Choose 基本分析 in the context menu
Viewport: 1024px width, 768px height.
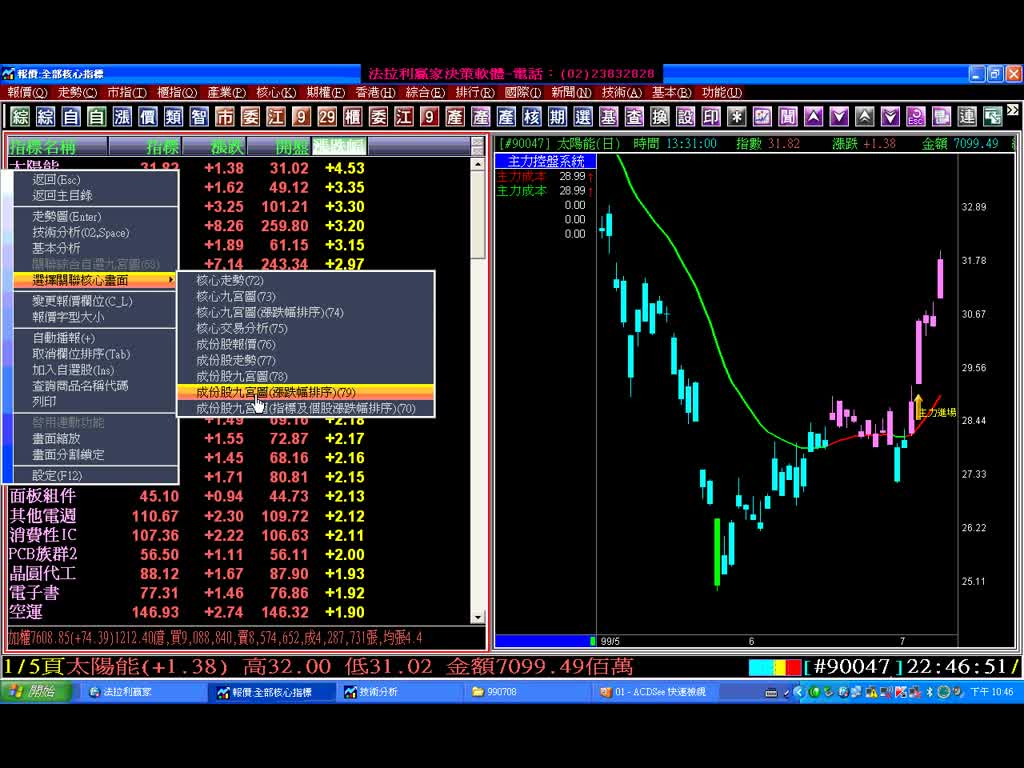tap(96, 248)
